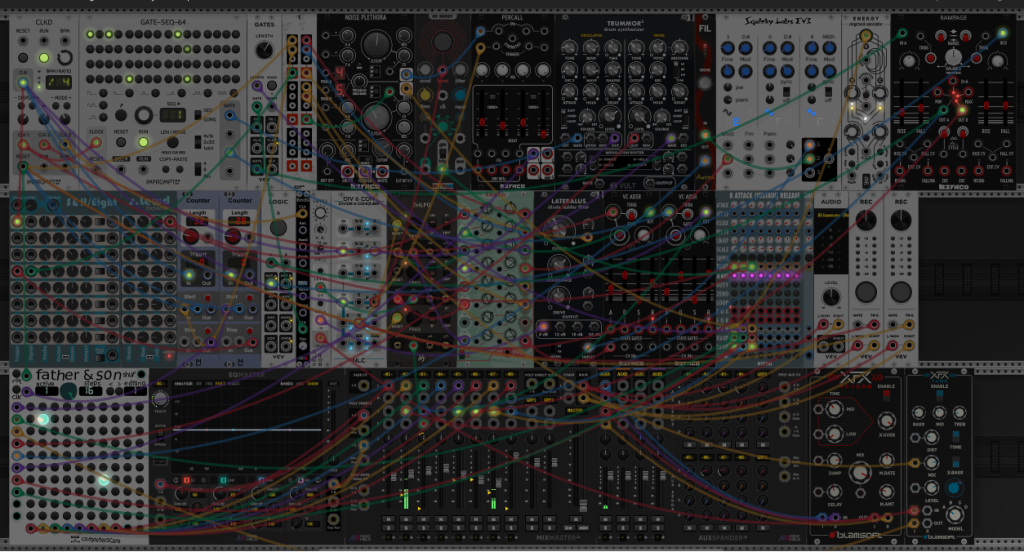
Task: Click the RESONANCE knob on LATERALUS
Action: [558, 264]
